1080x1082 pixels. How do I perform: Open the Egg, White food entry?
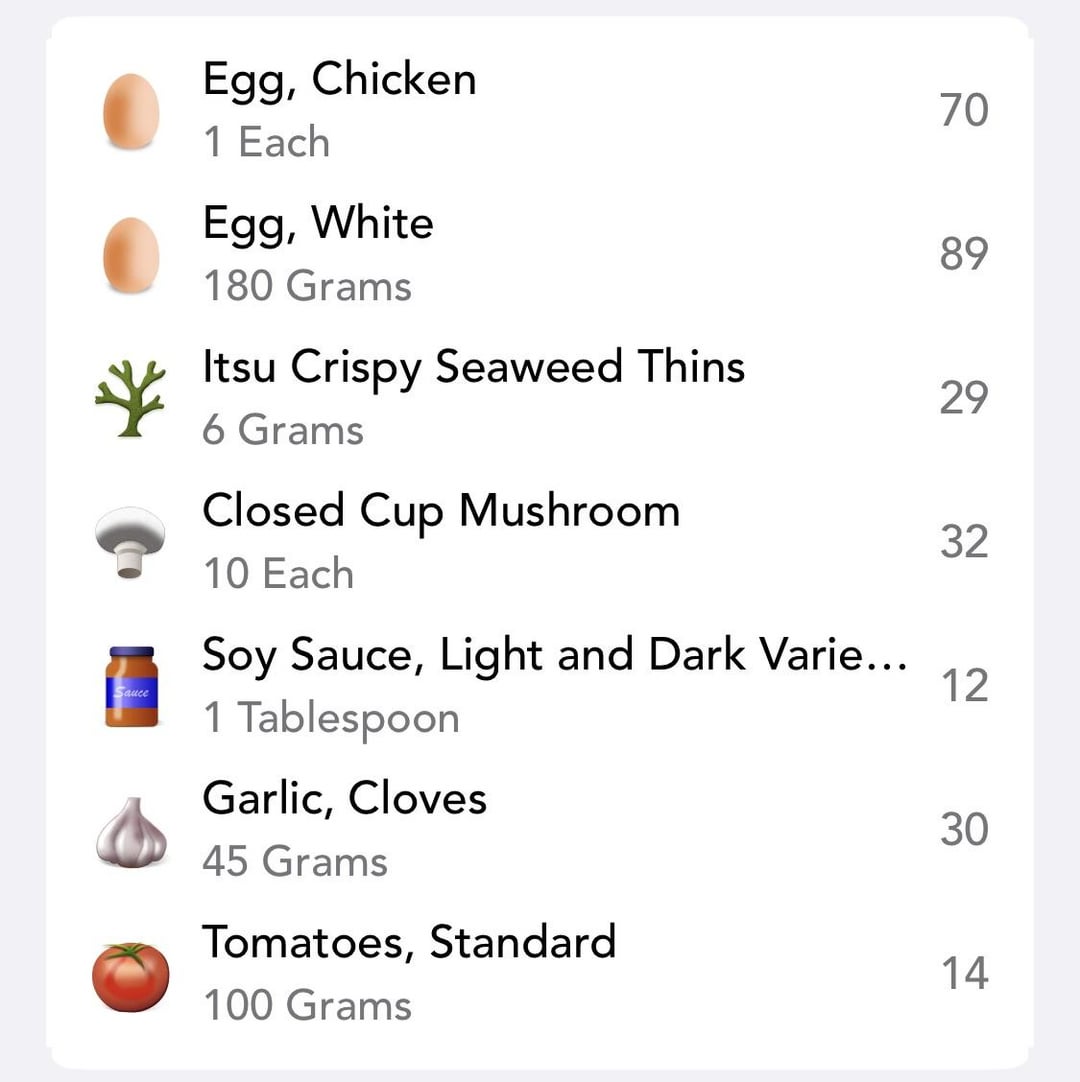click(540, 255)
